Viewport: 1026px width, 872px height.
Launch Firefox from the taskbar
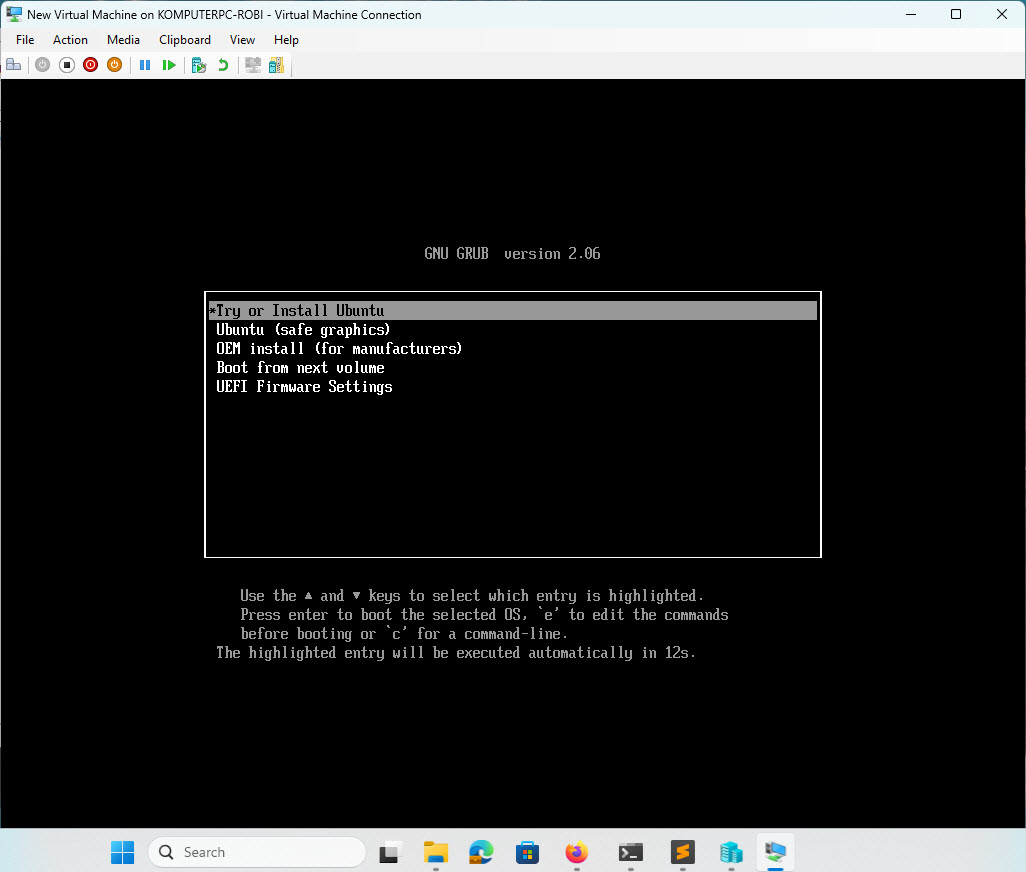click(x=576, y=851)
